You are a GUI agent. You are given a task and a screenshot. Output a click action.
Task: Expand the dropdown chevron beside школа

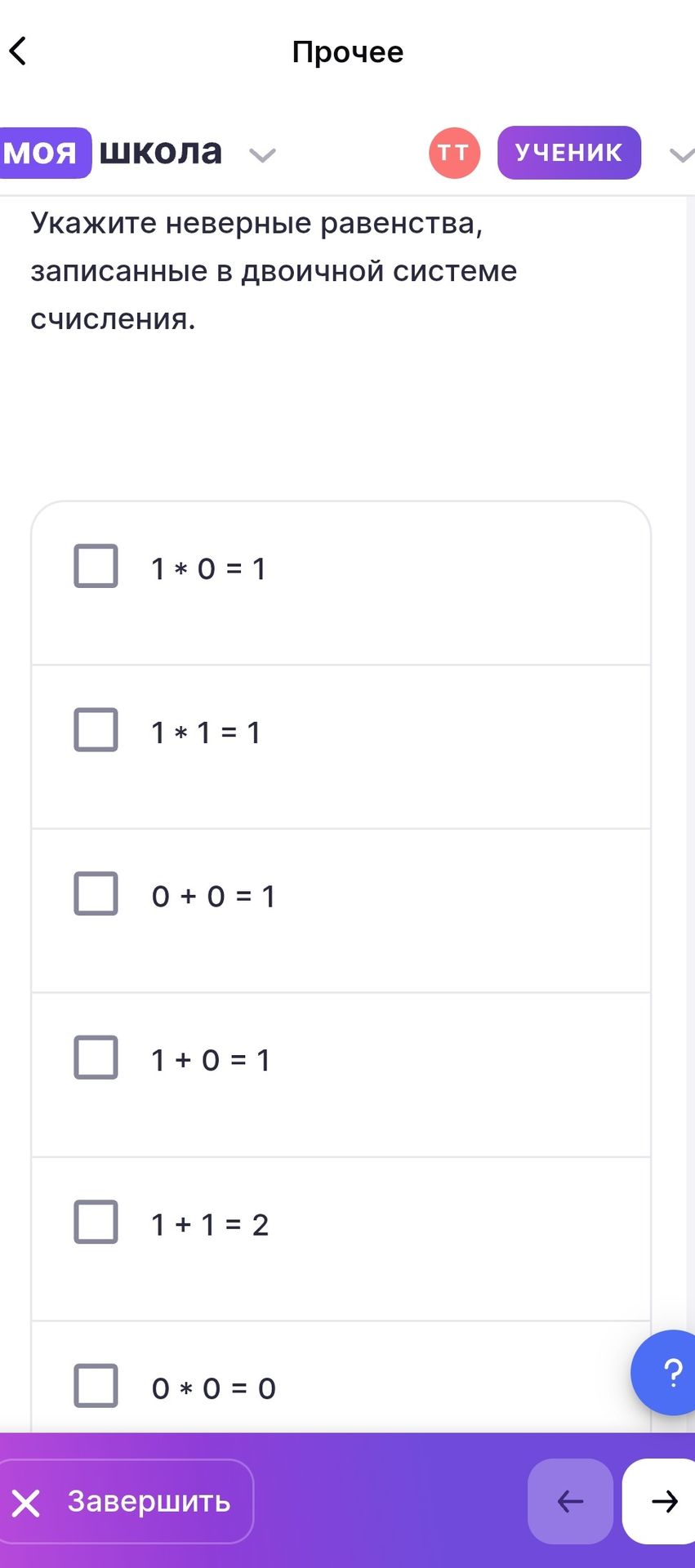pyautogui.click(x=262, y=155)
